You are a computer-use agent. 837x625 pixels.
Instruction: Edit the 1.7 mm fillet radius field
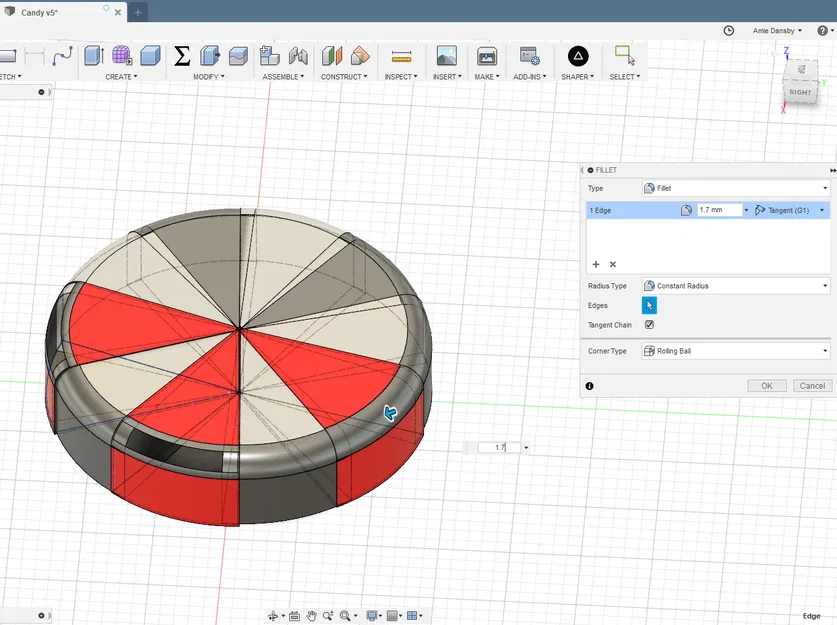pyautogui.click(x=720, y=210)
